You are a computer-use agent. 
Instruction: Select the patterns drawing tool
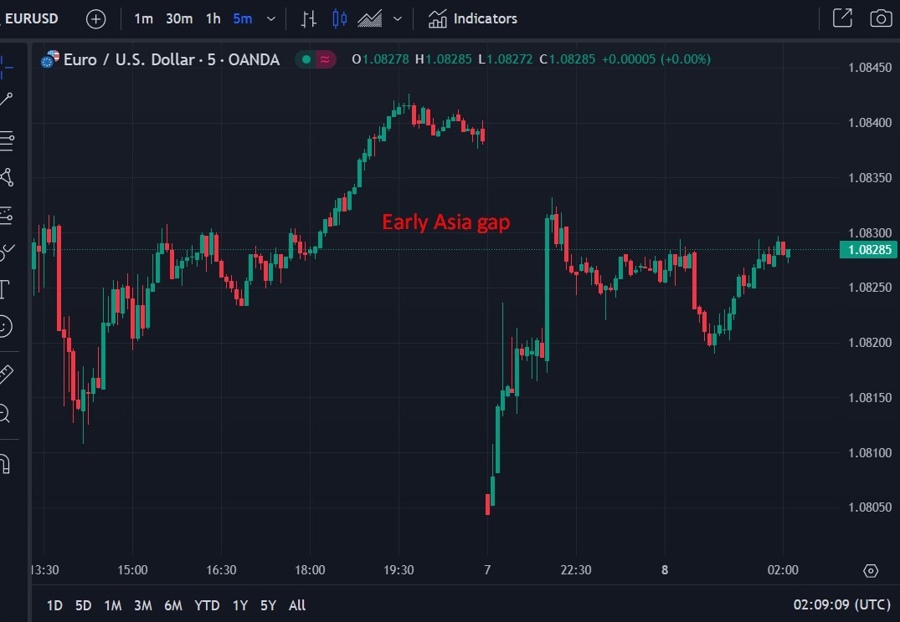6,177
